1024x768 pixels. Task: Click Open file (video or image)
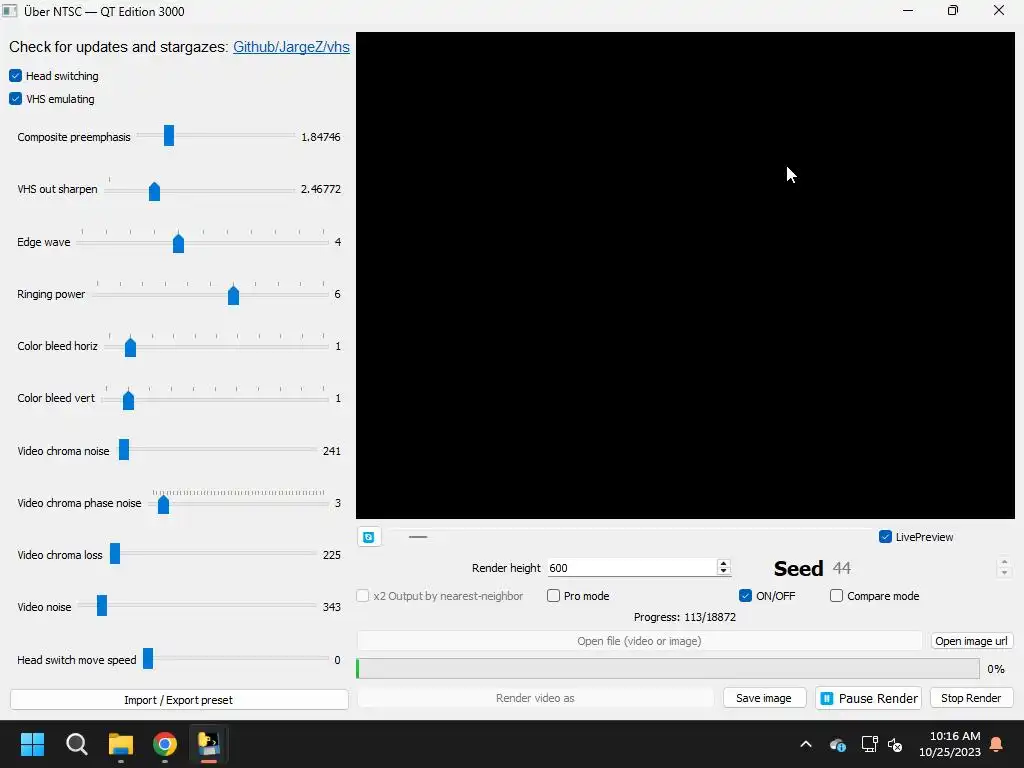pos(639,641)
